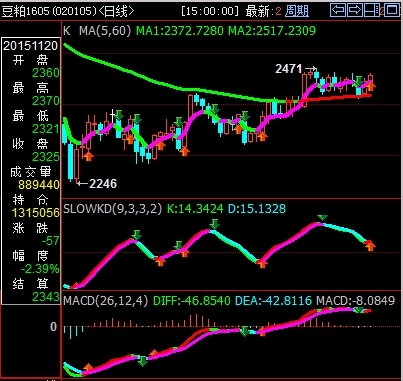This screenshot has height=381, width=403.
Task: Click the orange buy arrow beside 2246 low
Action: click(x=88, y=156)
